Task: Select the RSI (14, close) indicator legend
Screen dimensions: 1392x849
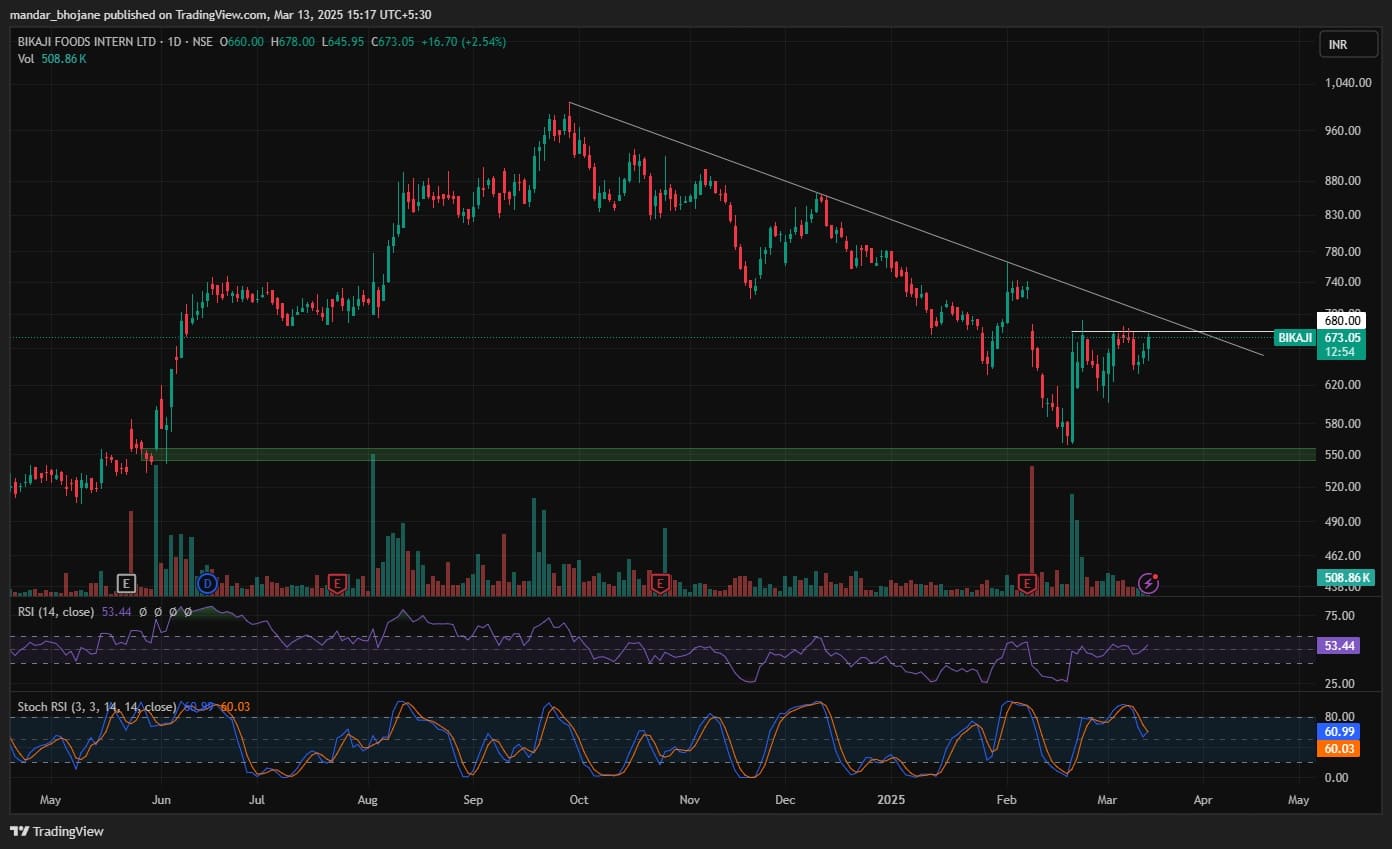Action: click(56, 610)
